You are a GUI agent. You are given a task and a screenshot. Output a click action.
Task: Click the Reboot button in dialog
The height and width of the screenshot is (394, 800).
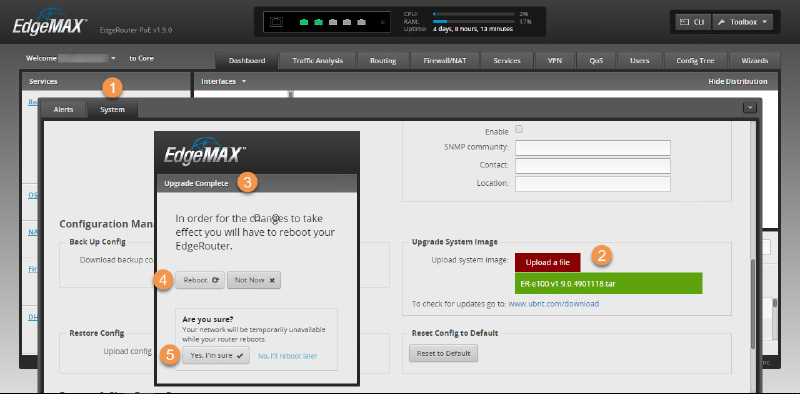200,280
